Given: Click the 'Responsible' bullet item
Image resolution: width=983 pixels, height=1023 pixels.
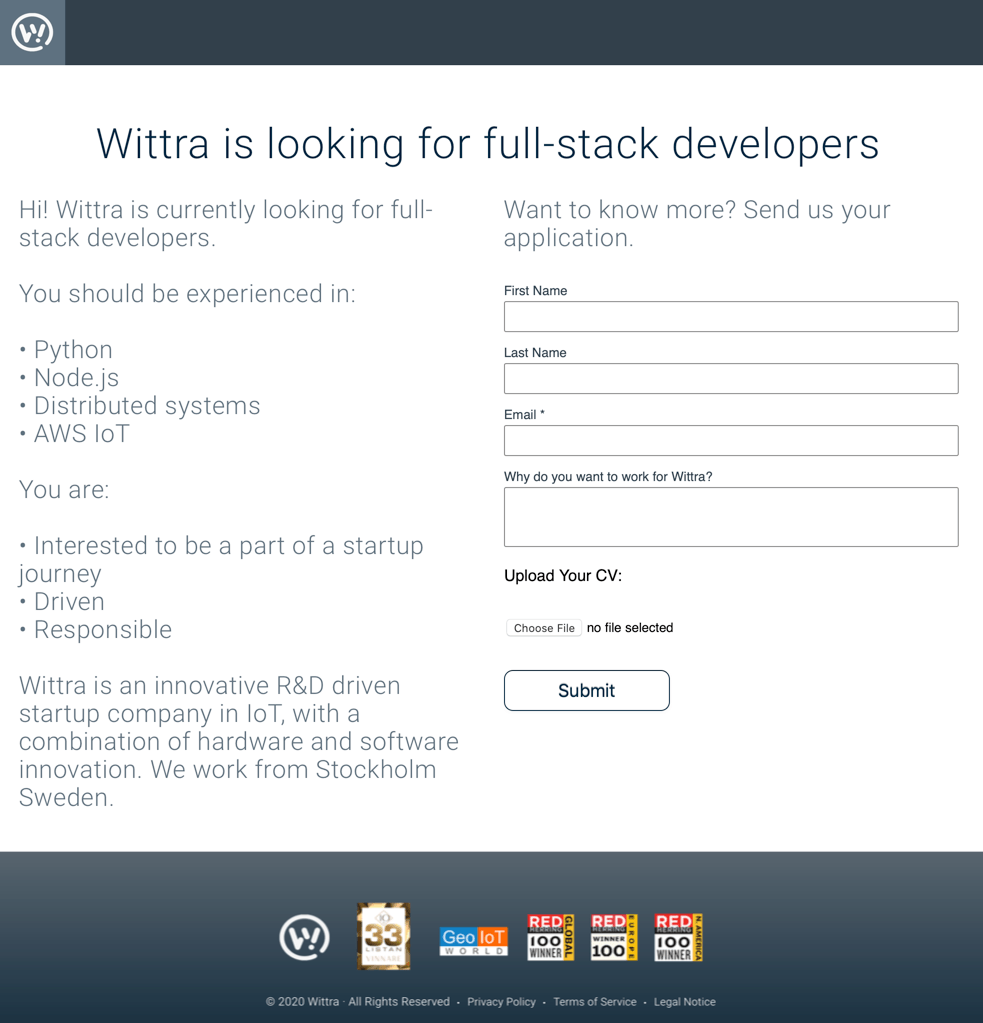Looking at the screenshot, I should click(x=95, y=630).
